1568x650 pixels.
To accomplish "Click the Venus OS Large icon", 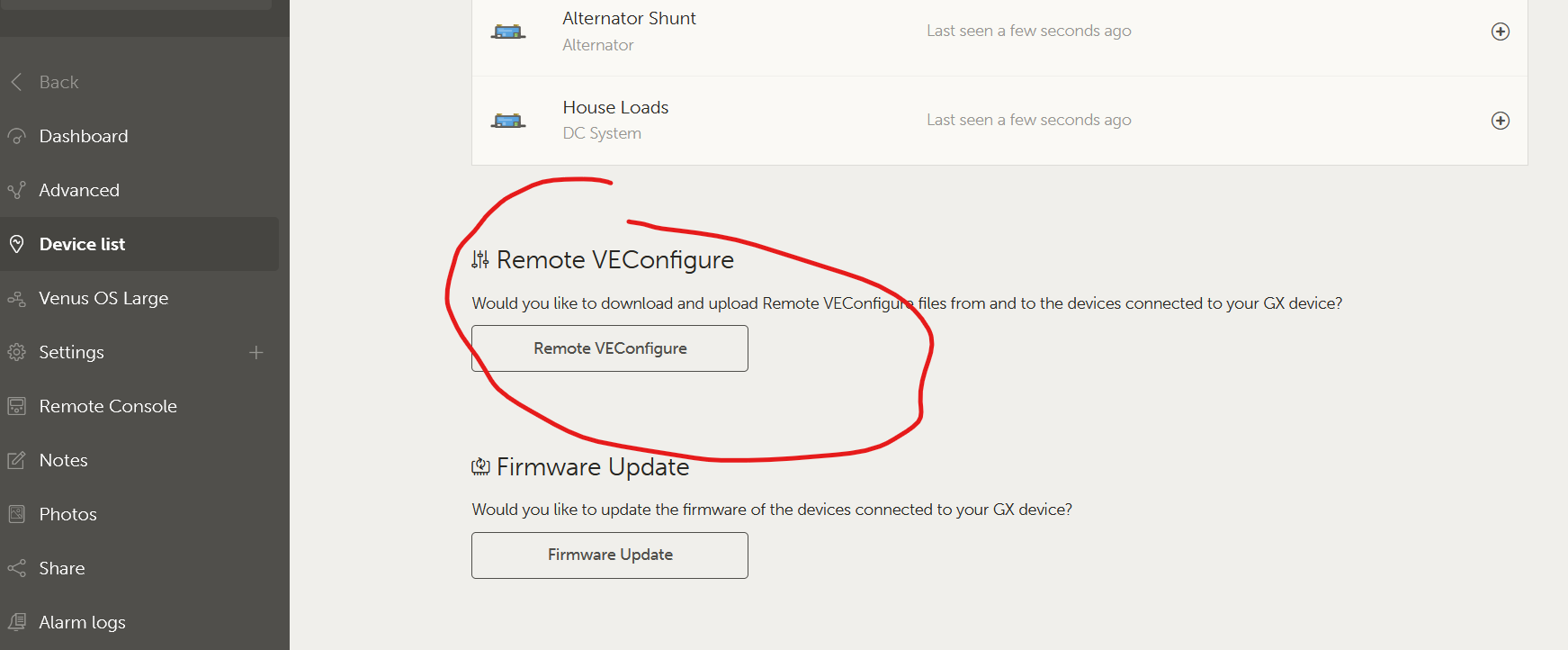I will [16, 298].
